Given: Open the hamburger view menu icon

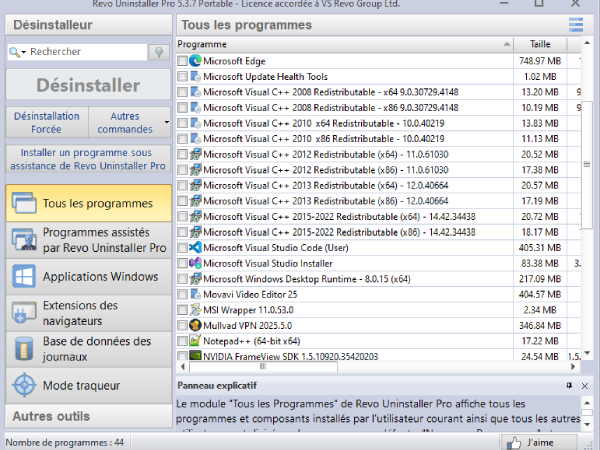Looking at the screenshot, I should [x=576, y=25].
